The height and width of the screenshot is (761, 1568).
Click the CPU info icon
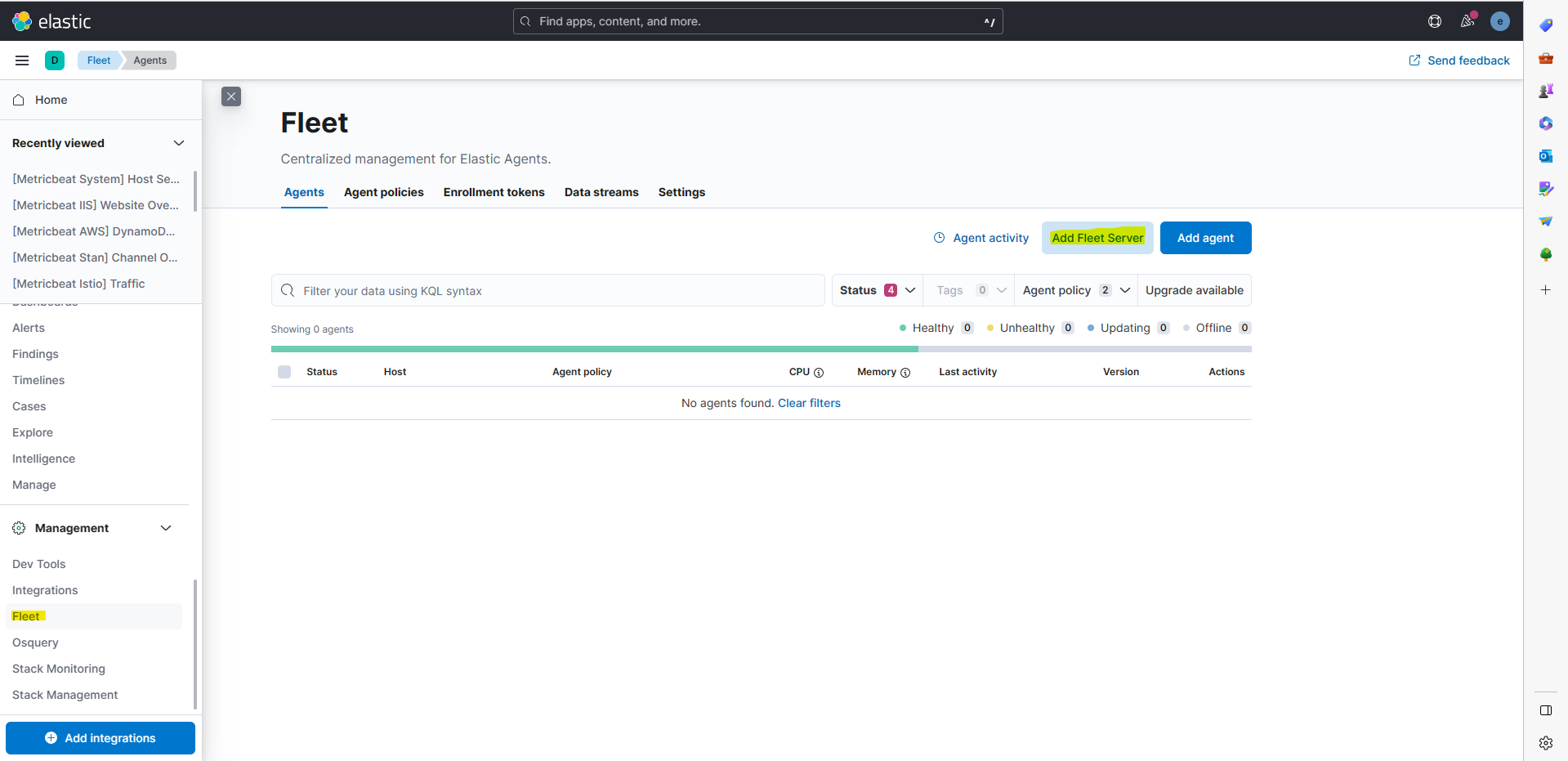coord(819,373)
